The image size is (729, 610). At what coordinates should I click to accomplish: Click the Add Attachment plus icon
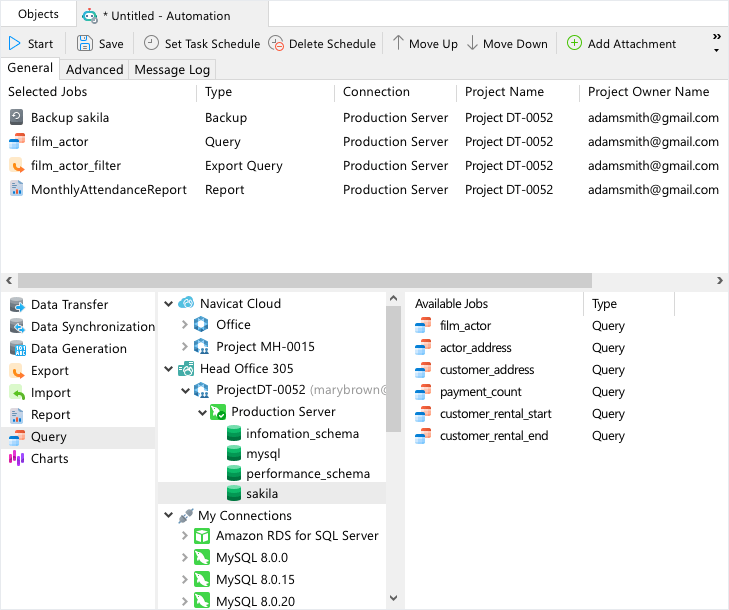tap(574, 44)
